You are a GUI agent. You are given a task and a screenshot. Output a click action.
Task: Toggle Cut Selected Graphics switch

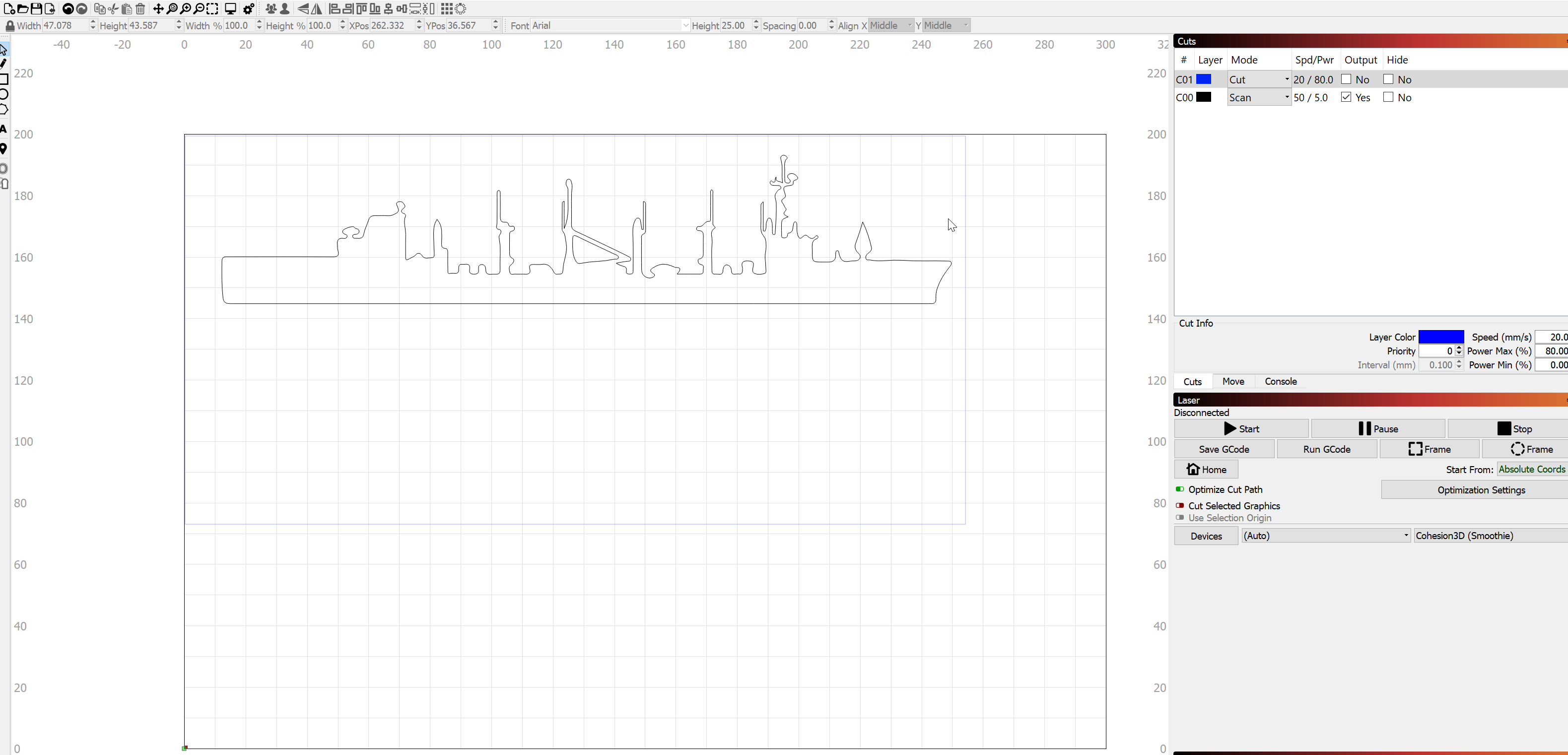tap(1180, 505)
